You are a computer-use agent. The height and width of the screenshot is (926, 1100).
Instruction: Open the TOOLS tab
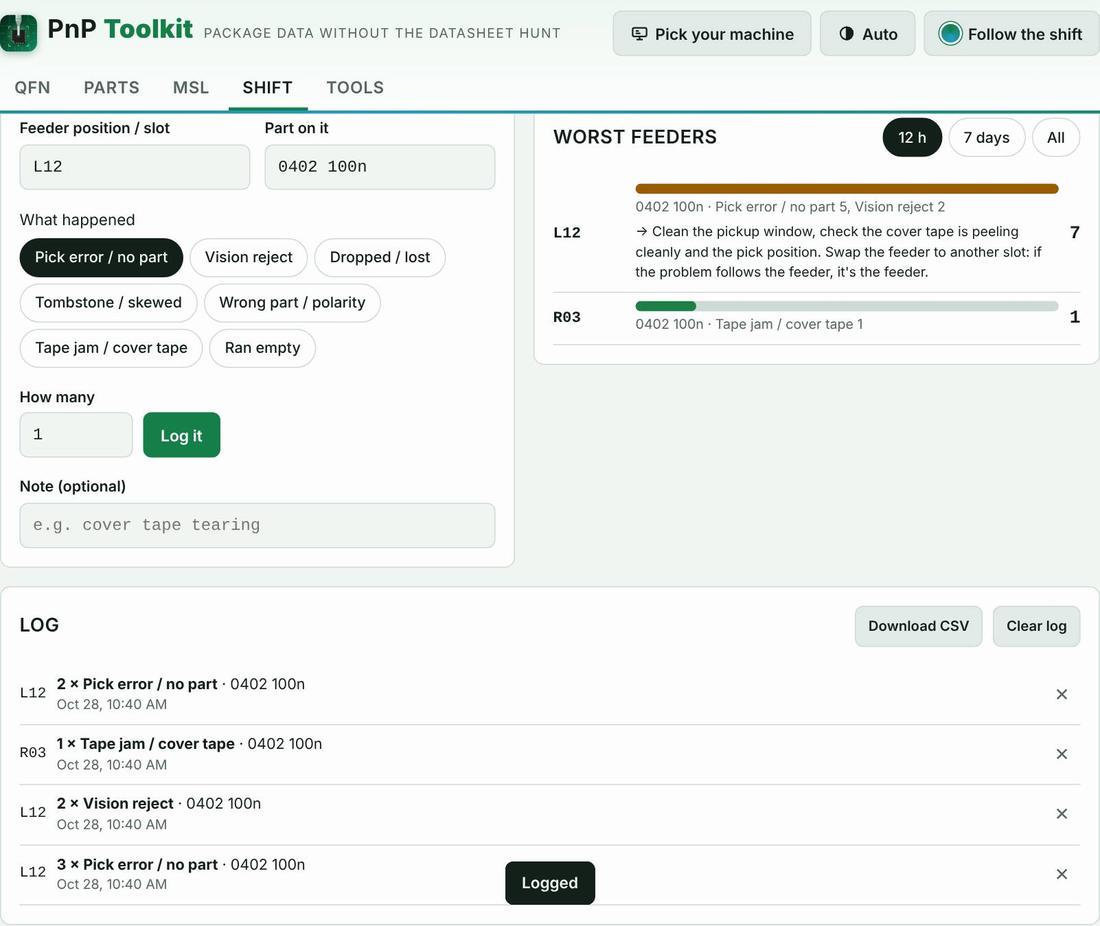pyautogui.click(x=355, y=88)
